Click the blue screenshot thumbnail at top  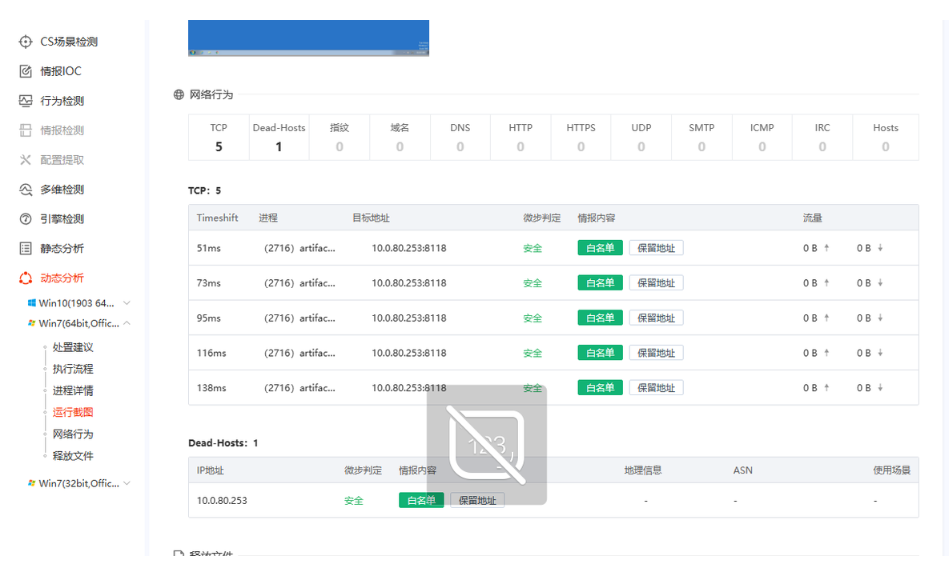[308, 38]
